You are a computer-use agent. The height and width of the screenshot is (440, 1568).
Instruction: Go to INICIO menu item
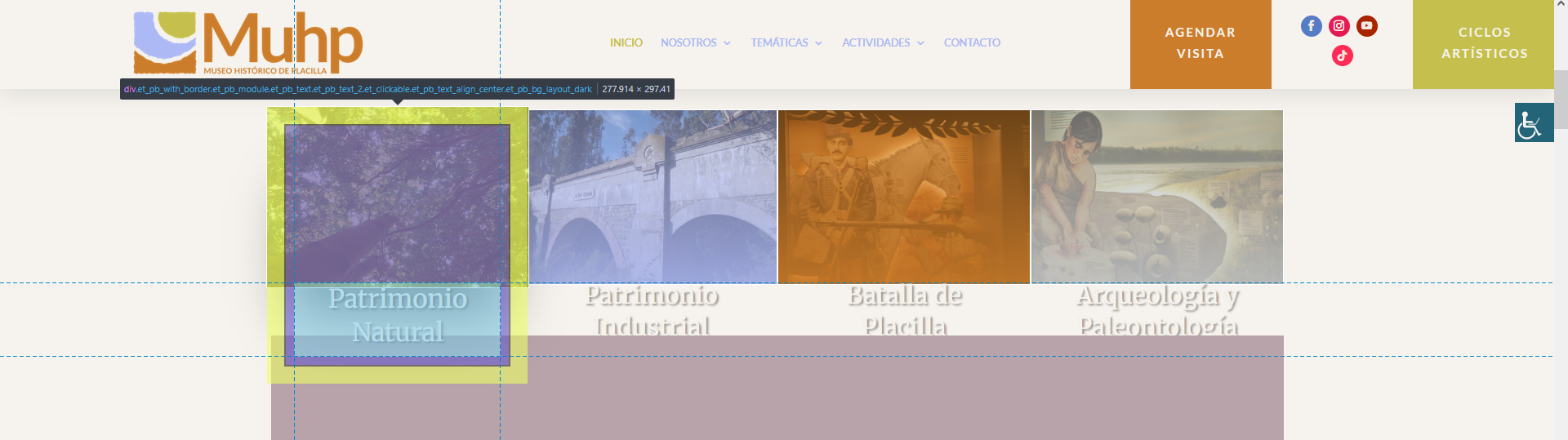[x=626, y=42]
